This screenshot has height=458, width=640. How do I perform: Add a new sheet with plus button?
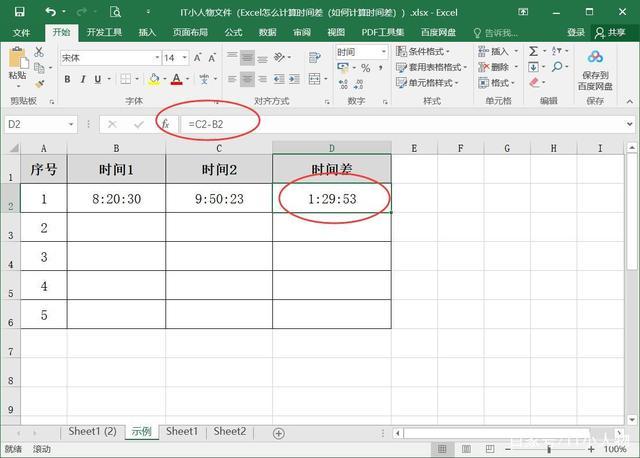tap(278, 433)
